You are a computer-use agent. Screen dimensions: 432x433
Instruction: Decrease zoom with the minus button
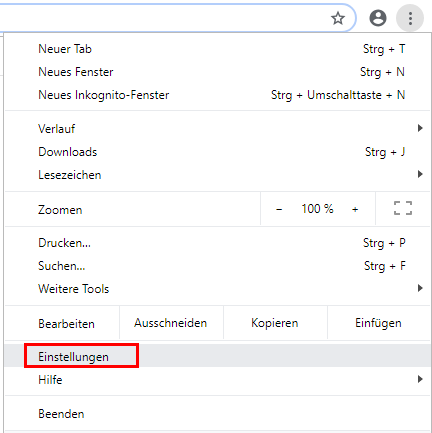click(x=279, y=209)
